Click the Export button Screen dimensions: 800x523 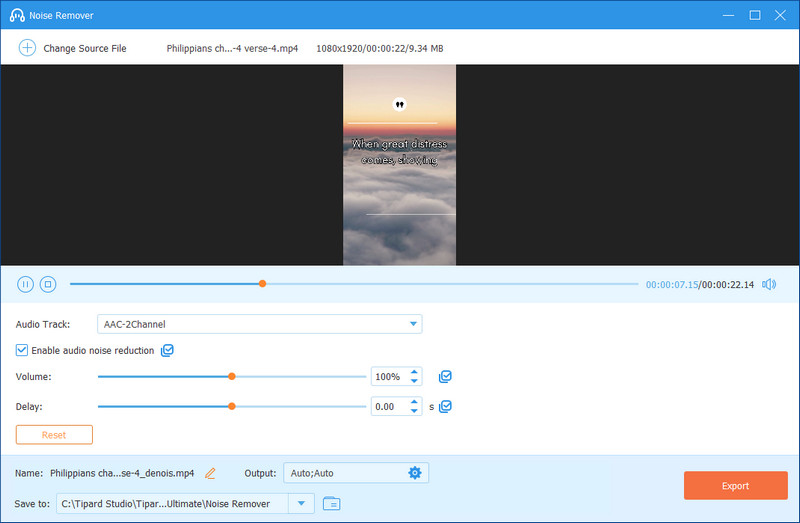click(735, 486)
